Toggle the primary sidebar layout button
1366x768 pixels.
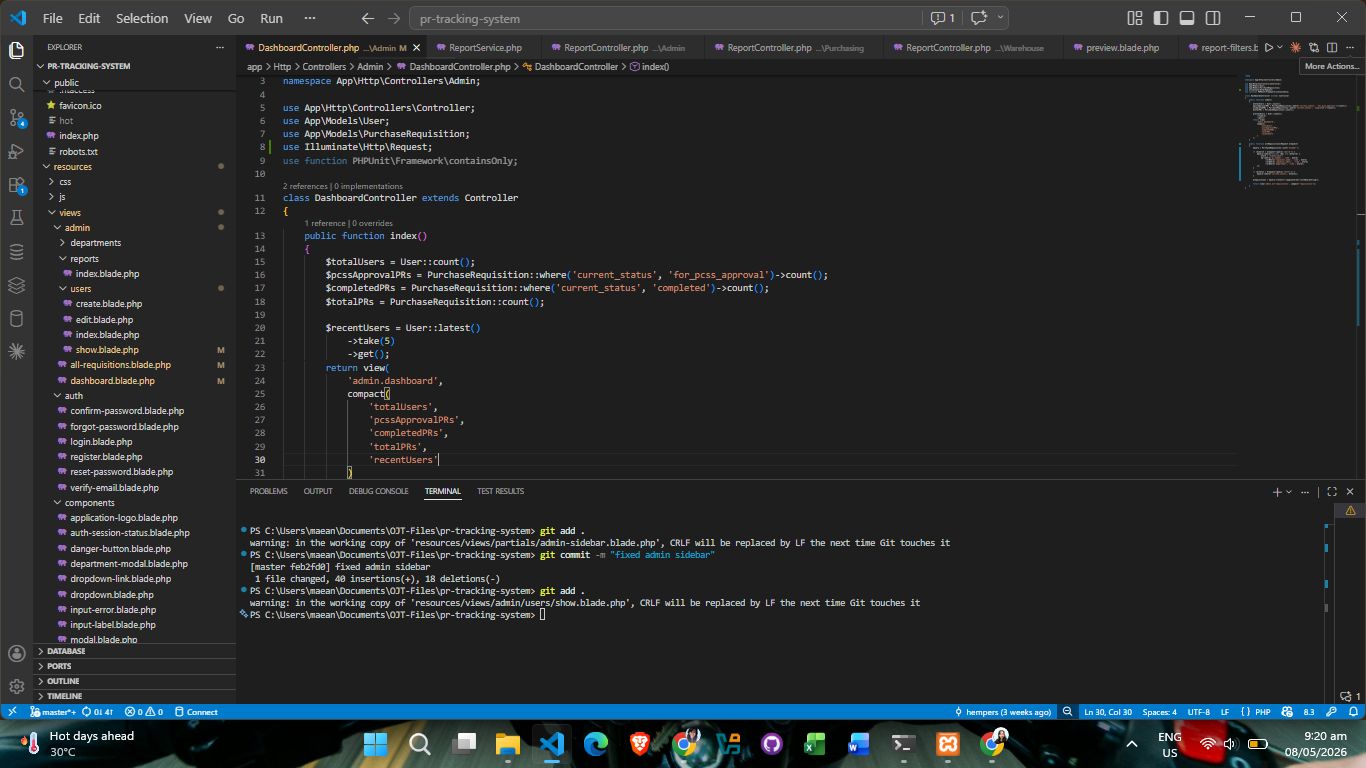[1160, 18]
